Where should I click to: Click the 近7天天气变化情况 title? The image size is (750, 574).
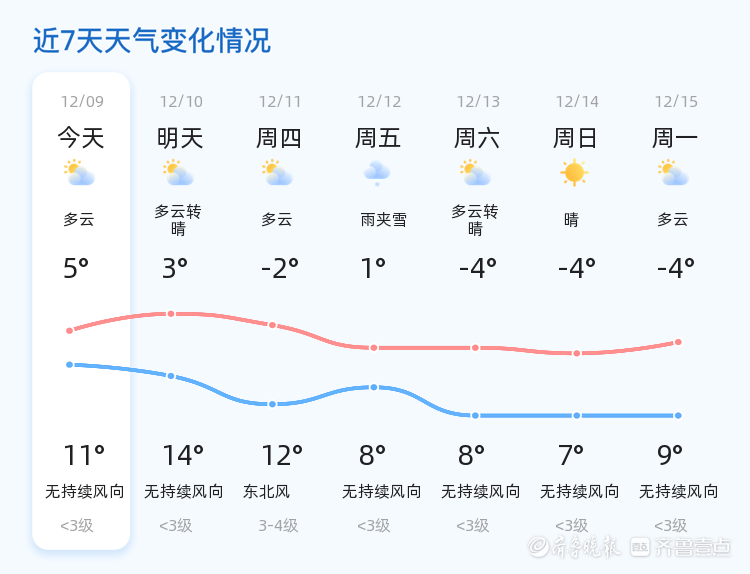pyautogui.click(x=152, y=41)
